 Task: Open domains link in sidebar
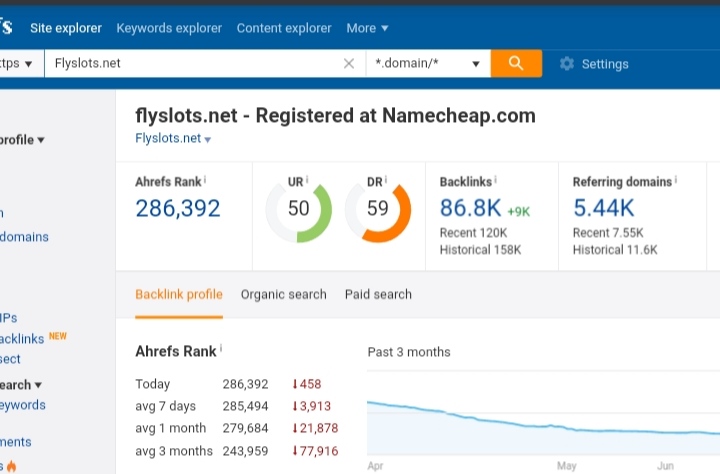point(24,237)
